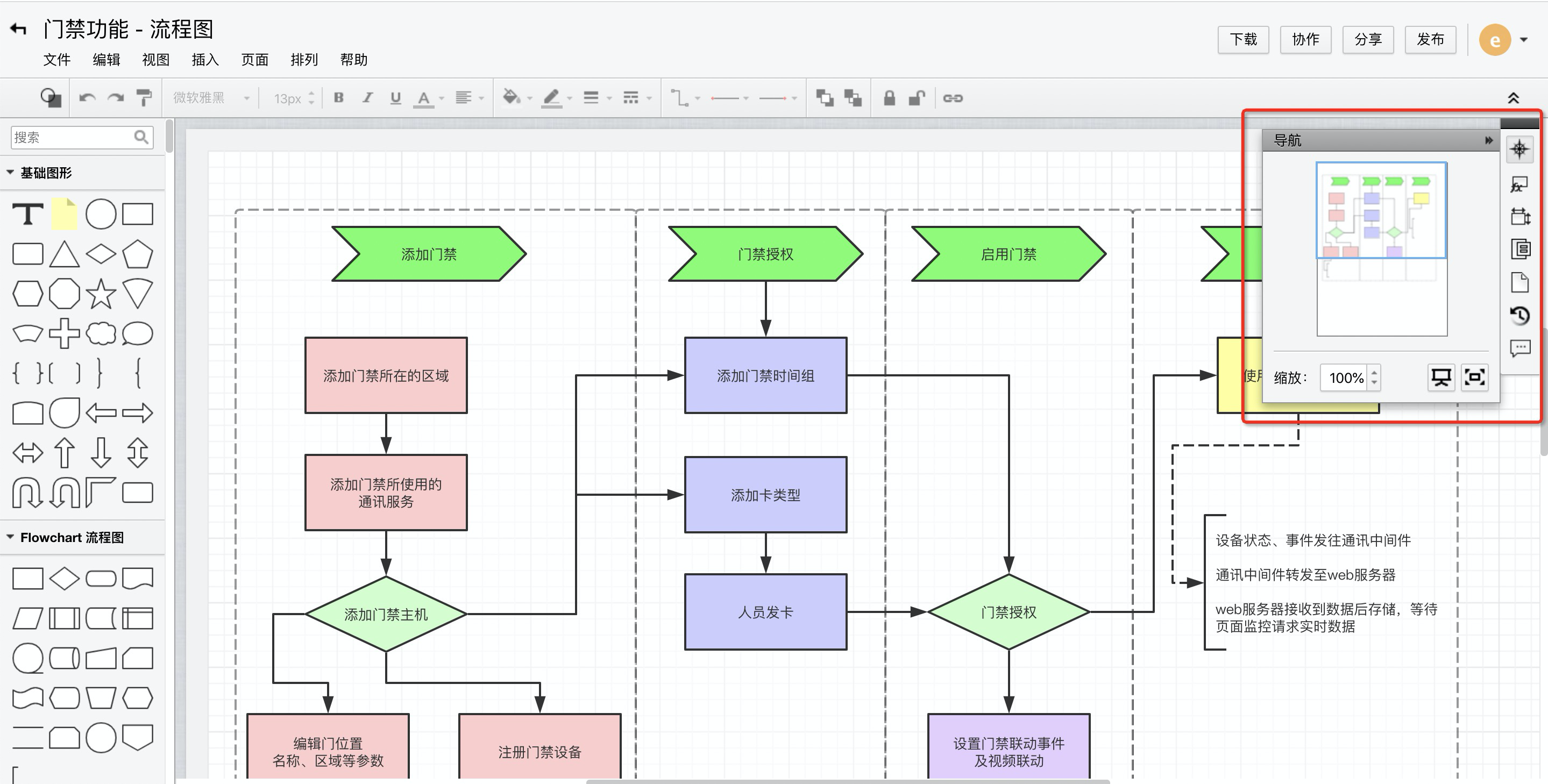
Task: Click the 下载 button
Action: (1244, 40)
